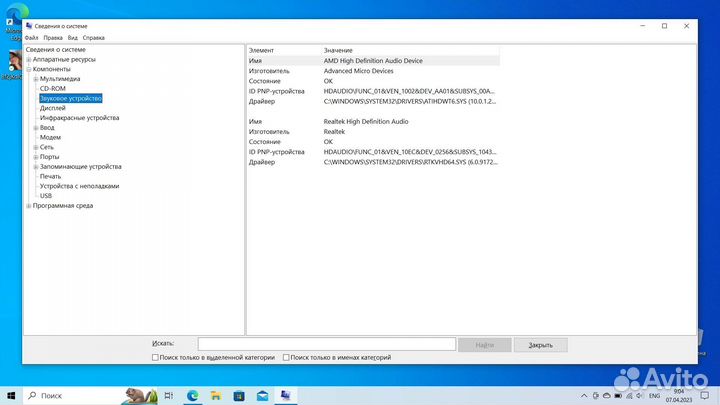Viewport: 720px width, 405px height.
Task: Open the Файл menu
Action: pos(31,37)
